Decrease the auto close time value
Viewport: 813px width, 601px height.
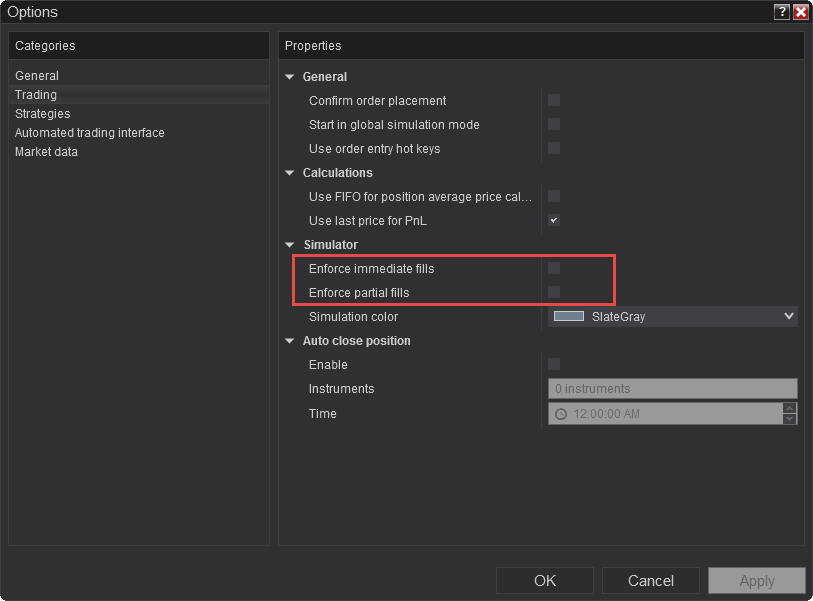[790, 419]
